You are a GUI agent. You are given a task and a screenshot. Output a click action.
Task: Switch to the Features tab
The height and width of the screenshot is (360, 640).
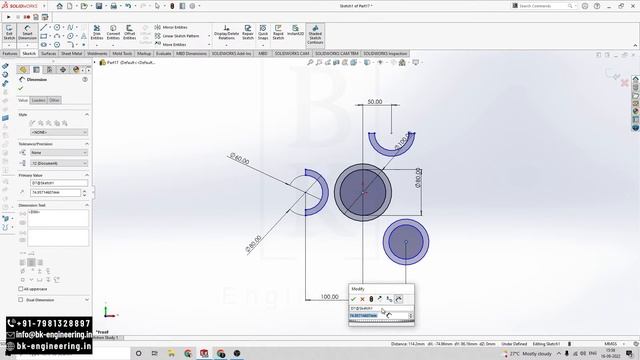tap(10, 53)
